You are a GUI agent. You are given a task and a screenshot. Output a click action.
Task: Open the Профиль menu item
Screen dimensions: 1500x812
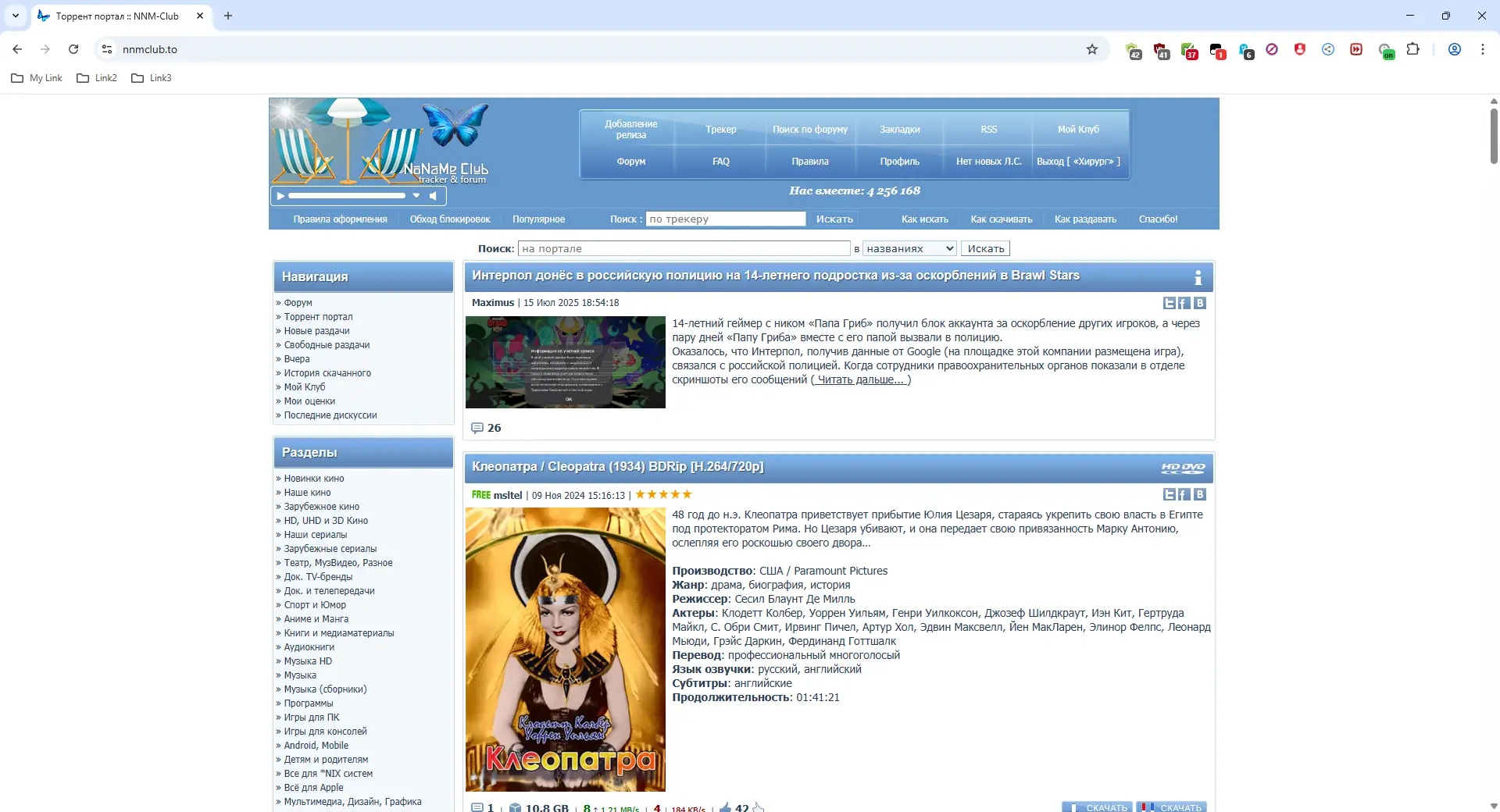click(900, 162)
